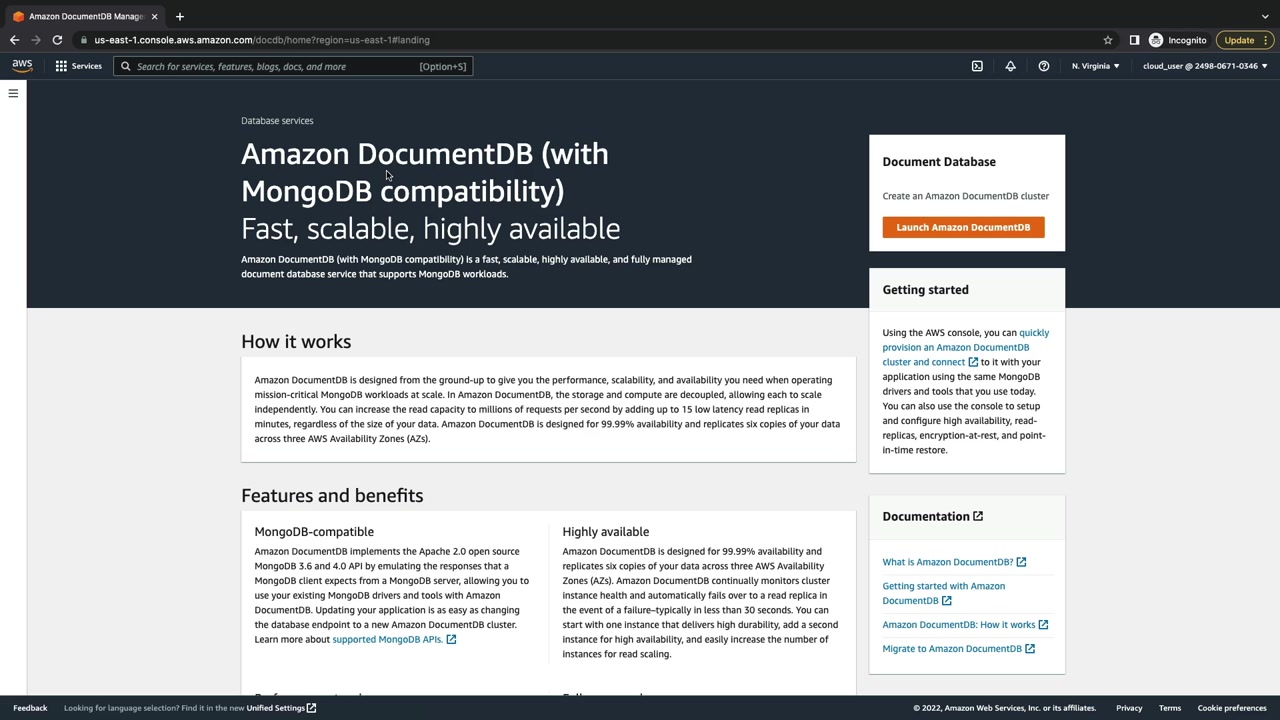The height and width of the screenshot is (720, 1280).
Task: Click the MongoDB-compatible feature title
Action: pyautogui.click(x=314, y=532)
